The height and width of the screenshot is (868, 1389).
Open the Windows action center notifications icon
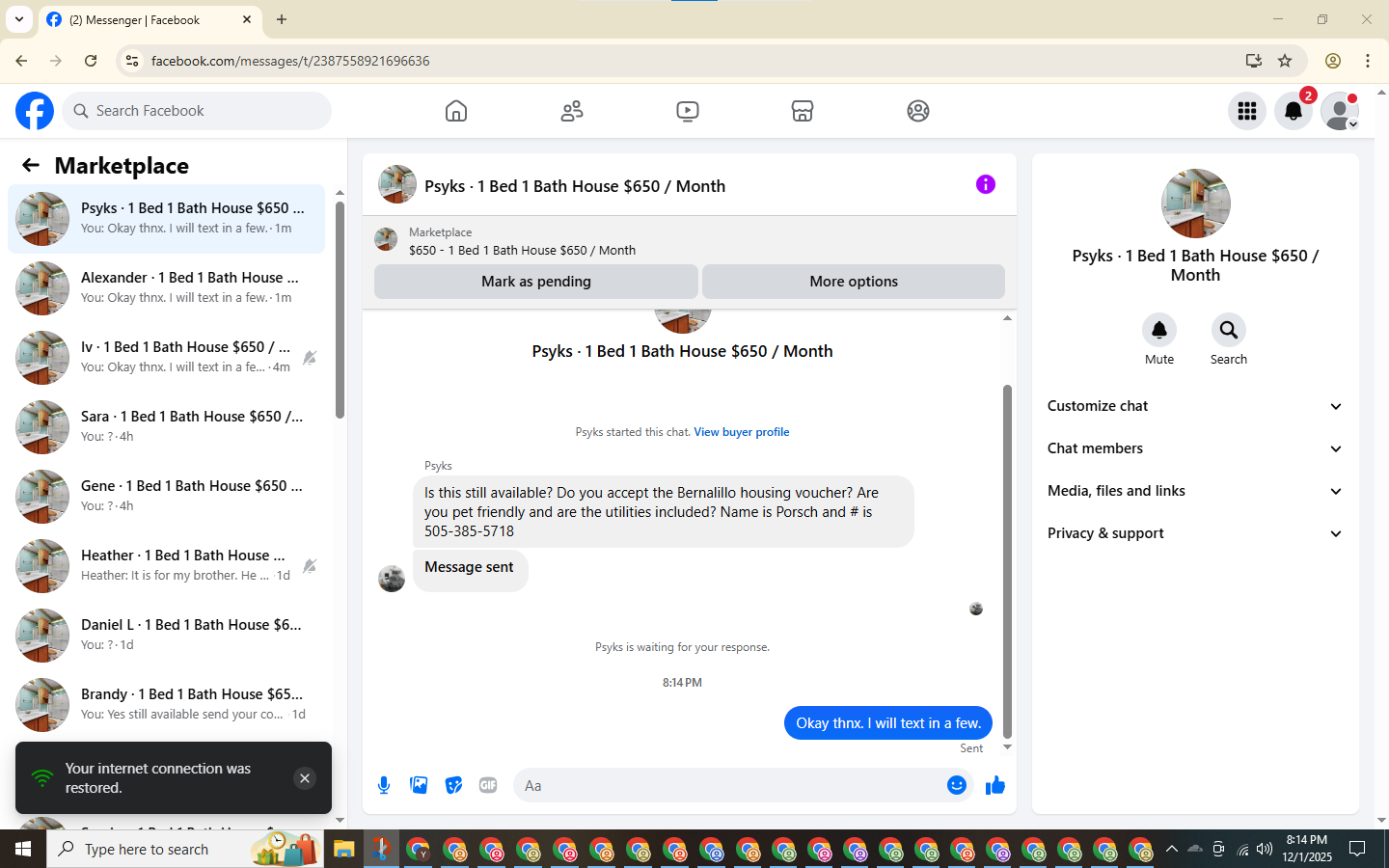click(1357, 850)
